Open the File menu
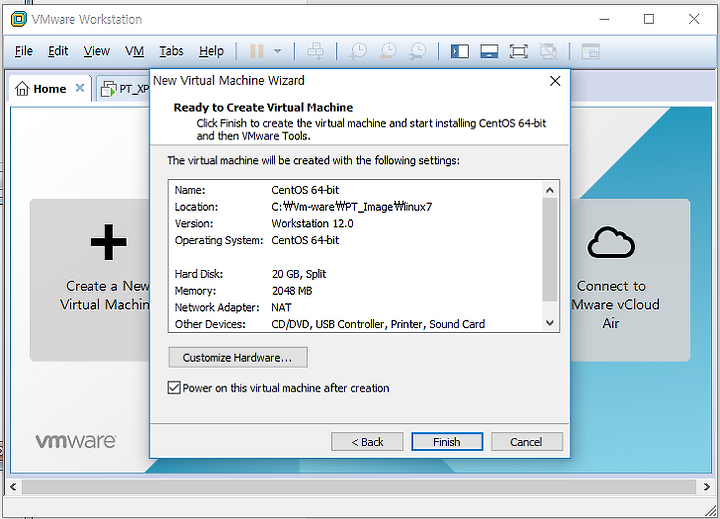This screenshot has height=519, width=720. (x=23, y=51)
